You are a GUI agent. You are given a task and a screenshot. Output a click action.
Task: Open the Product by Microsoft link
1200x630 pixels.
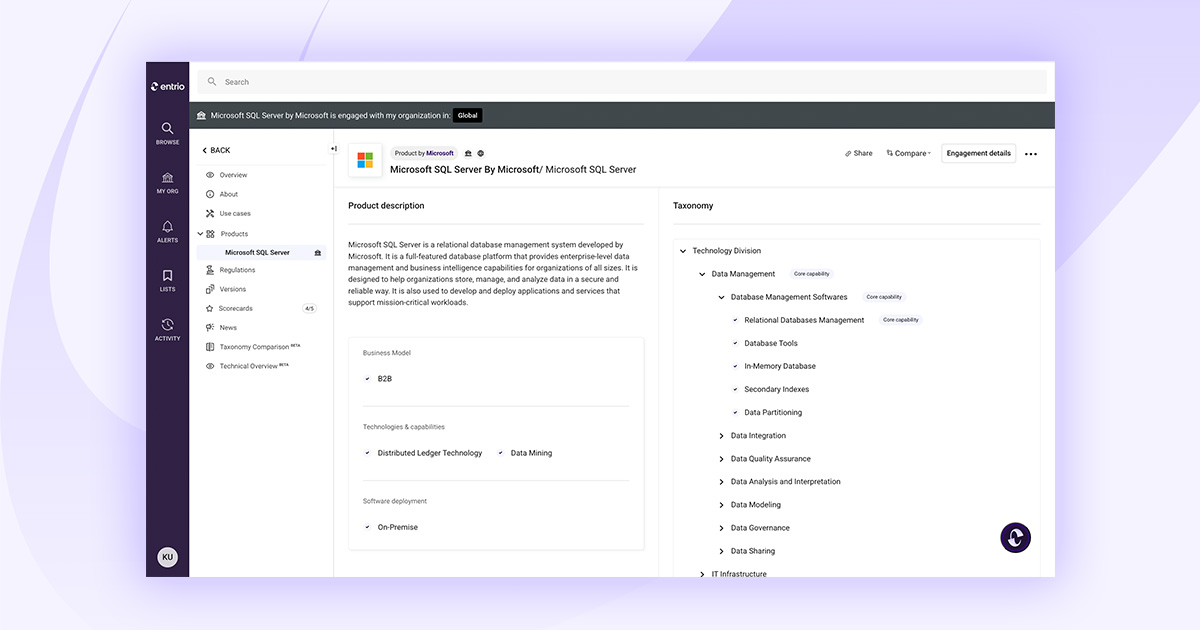424,153
